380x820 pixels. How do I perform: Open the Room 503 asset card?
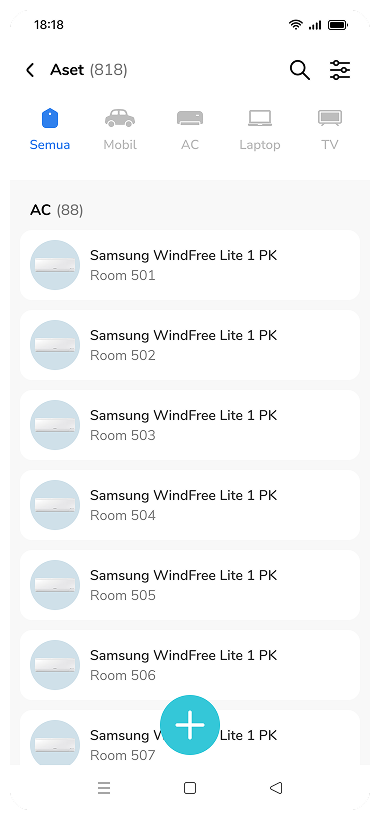[190, 425]
